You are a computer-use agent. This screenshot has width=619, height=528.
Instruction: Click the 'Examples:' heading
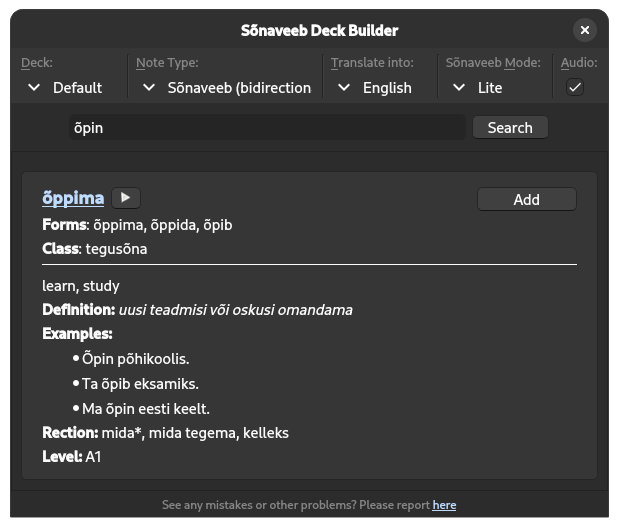tap(77, 334)
